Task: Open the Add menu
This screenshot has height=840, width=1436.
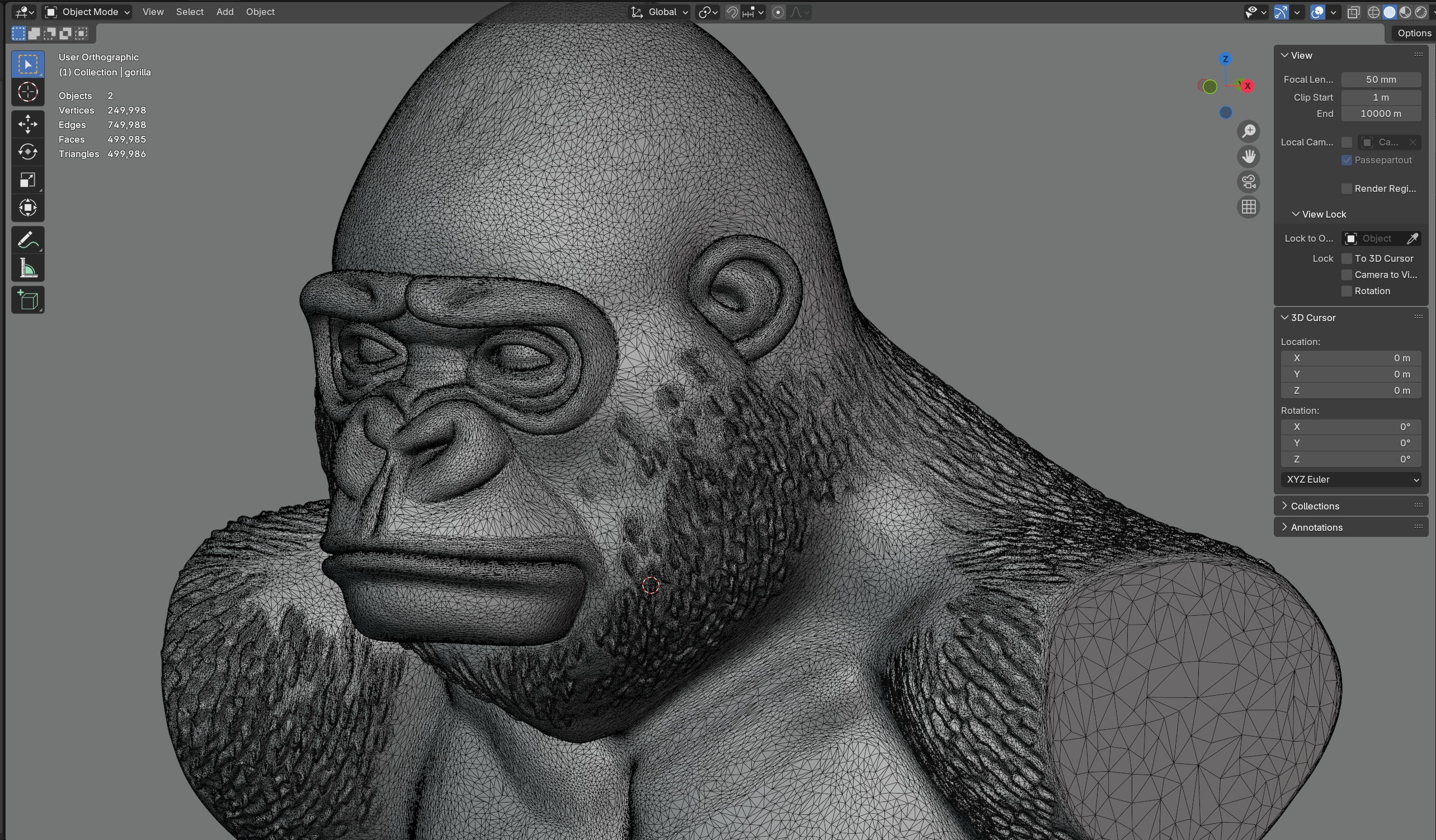Action: click(224, 12)
